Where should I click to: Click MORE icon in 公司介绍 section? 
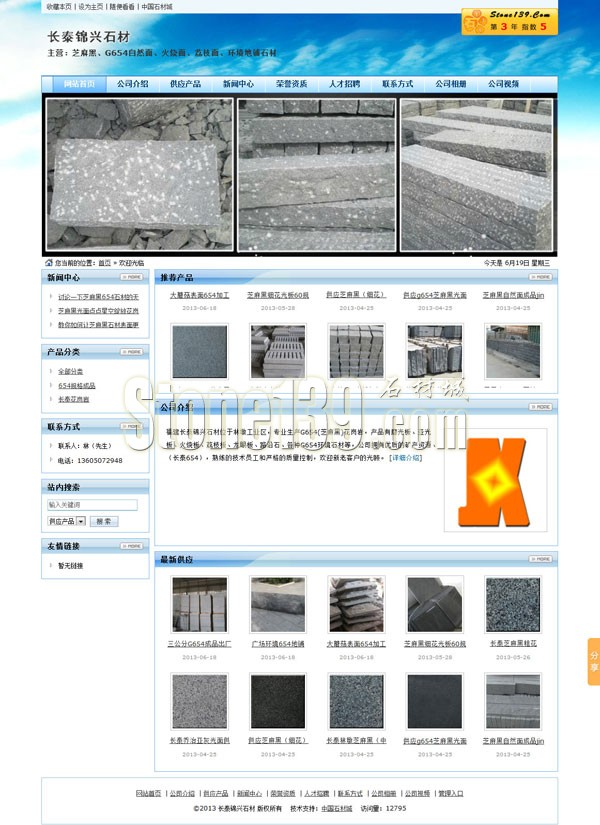point(539,408)
